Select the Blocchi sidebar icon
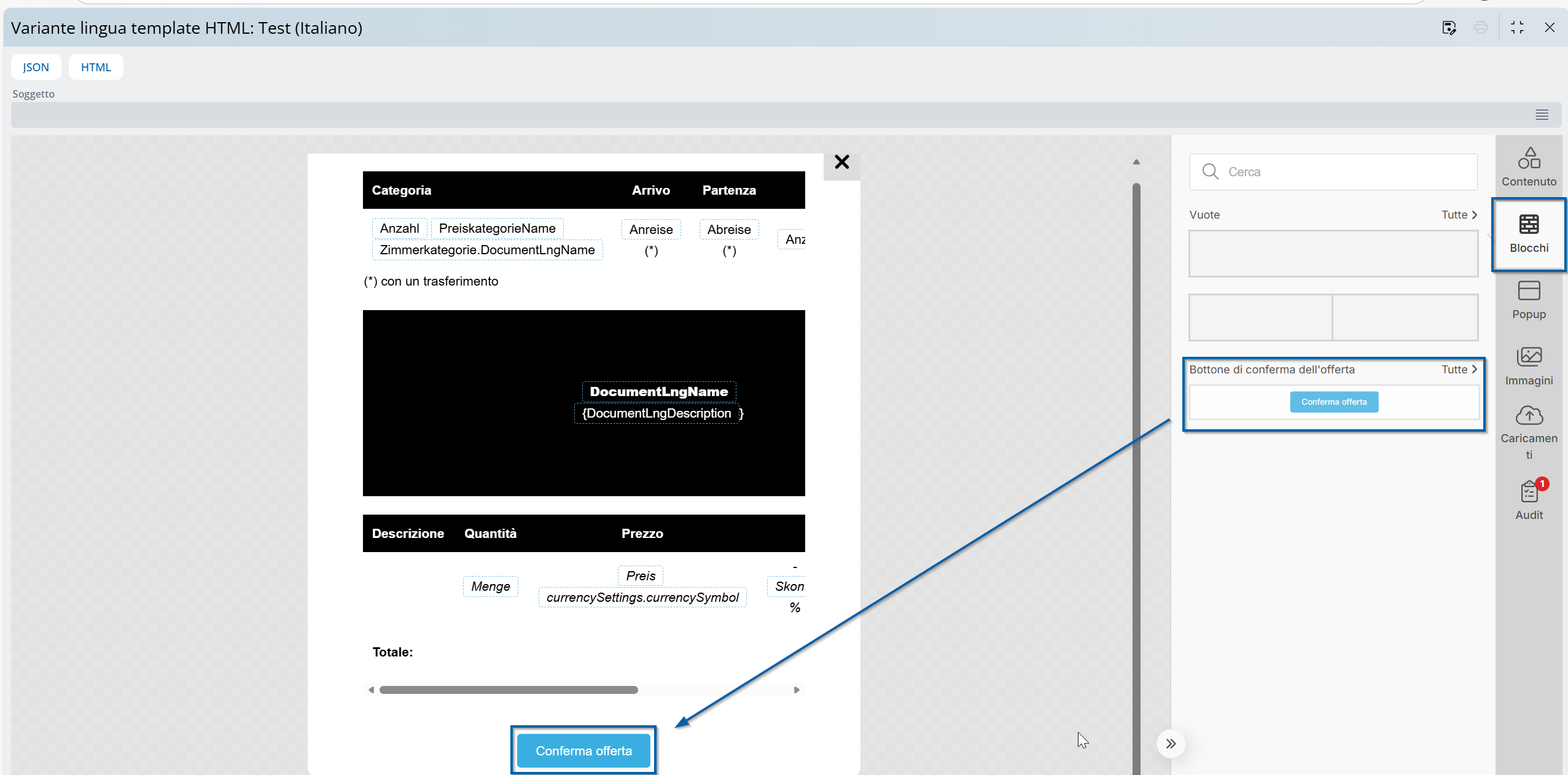The width and height of the screenshot is (1568, 775). (x=1529, y=234)
